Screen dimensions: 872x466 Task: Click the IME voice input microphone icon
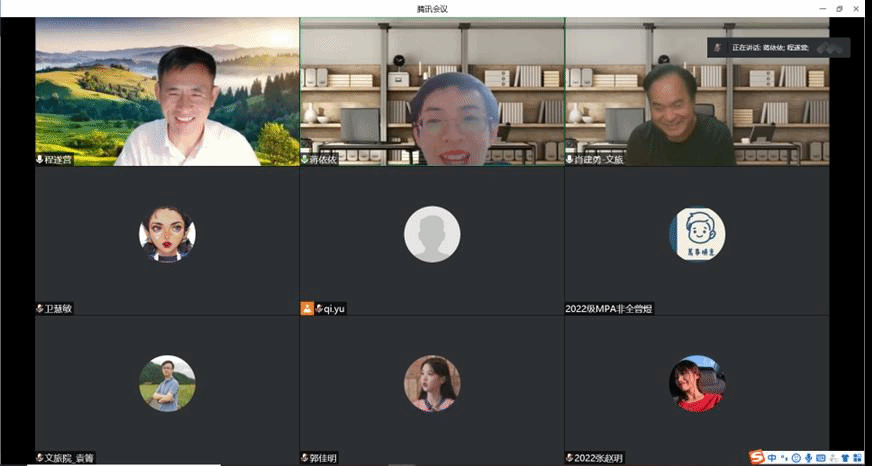pyautogui.click(x=808, y=457)
